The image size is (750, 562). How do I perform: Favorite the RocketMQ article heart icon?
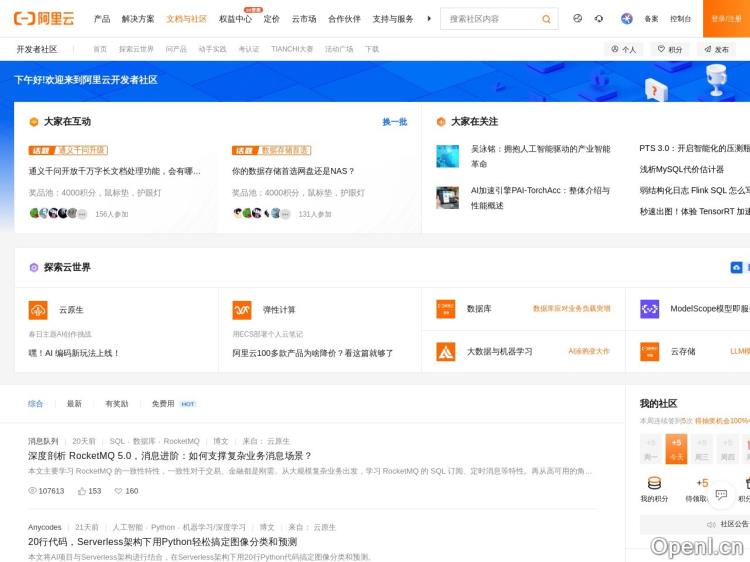pyautogui.click(x=118, y=491)
